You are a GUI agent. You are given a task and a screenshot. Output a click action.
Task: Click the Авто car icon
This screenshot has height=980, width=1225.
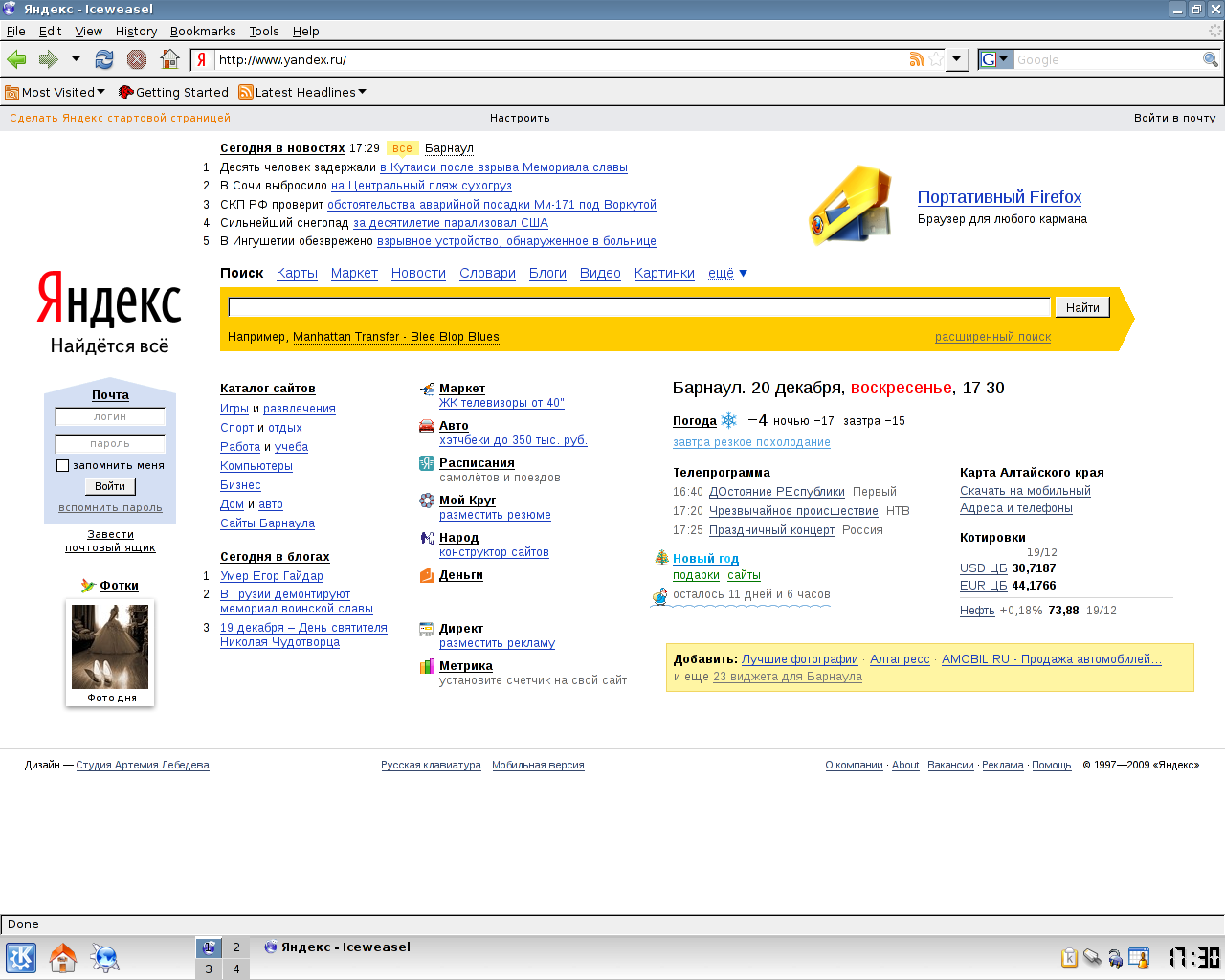[427, 426]
